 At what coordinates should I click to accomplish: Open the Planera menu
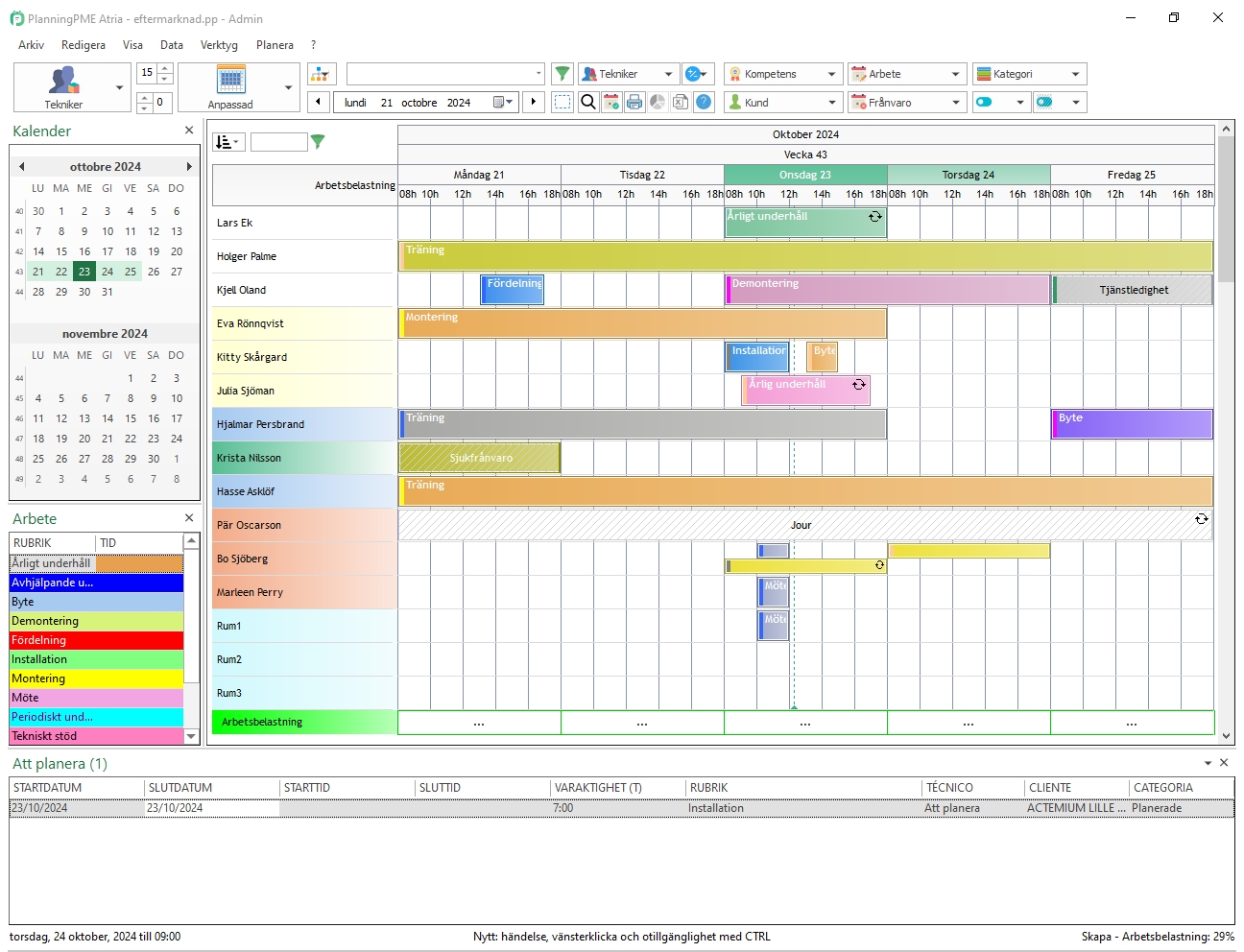[275, 44]
